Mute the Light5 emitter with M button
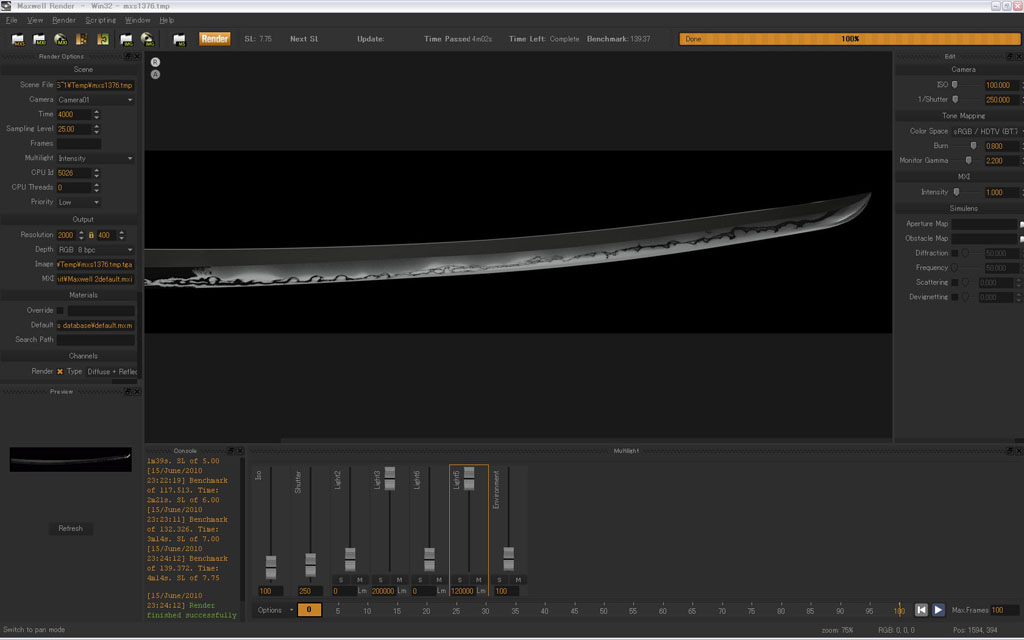This screenshot has height=640, width=1024. [478, 580]
